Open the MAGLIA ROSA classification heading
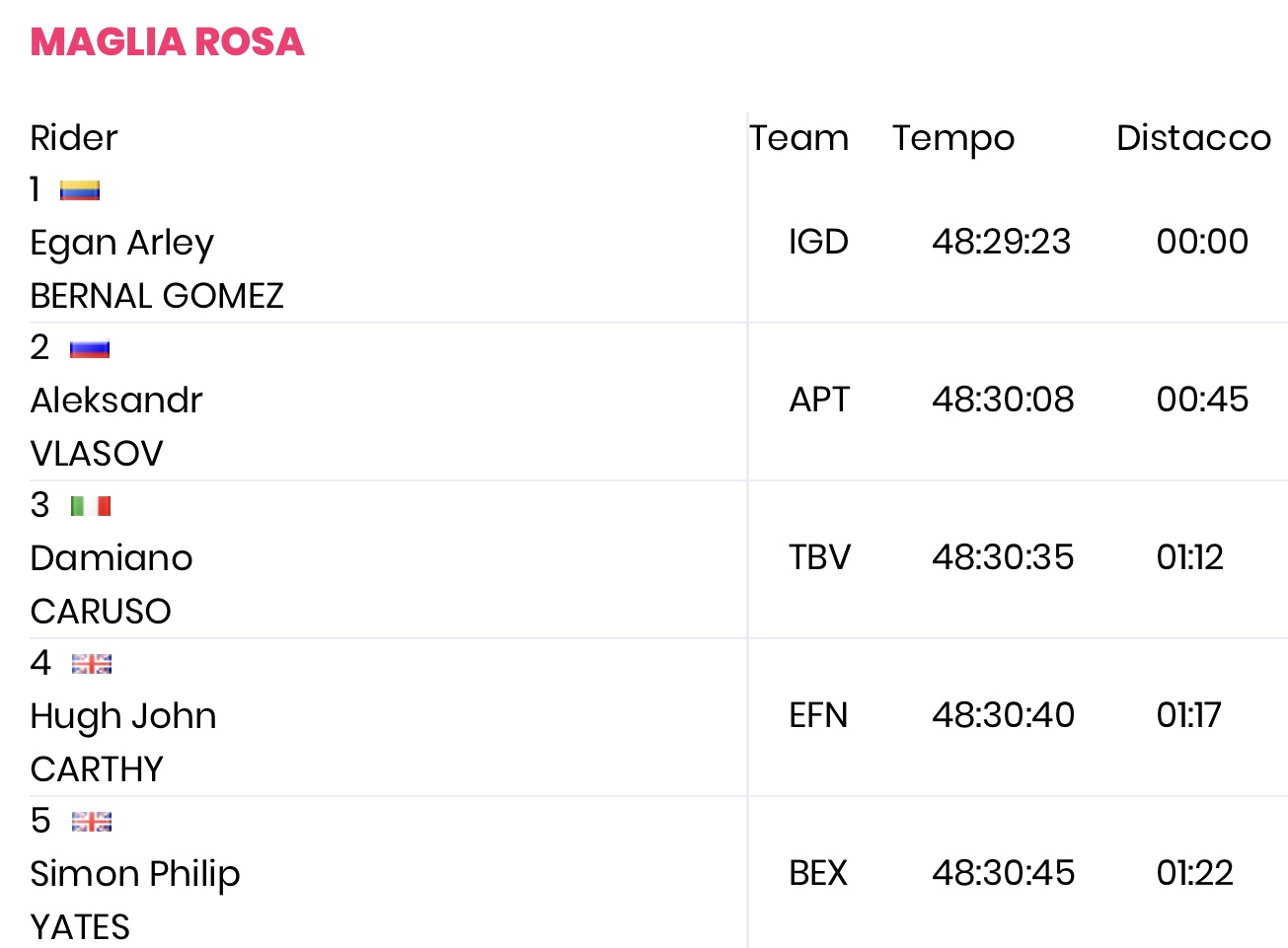This screenshot has height=948, width=1288. 168,42
